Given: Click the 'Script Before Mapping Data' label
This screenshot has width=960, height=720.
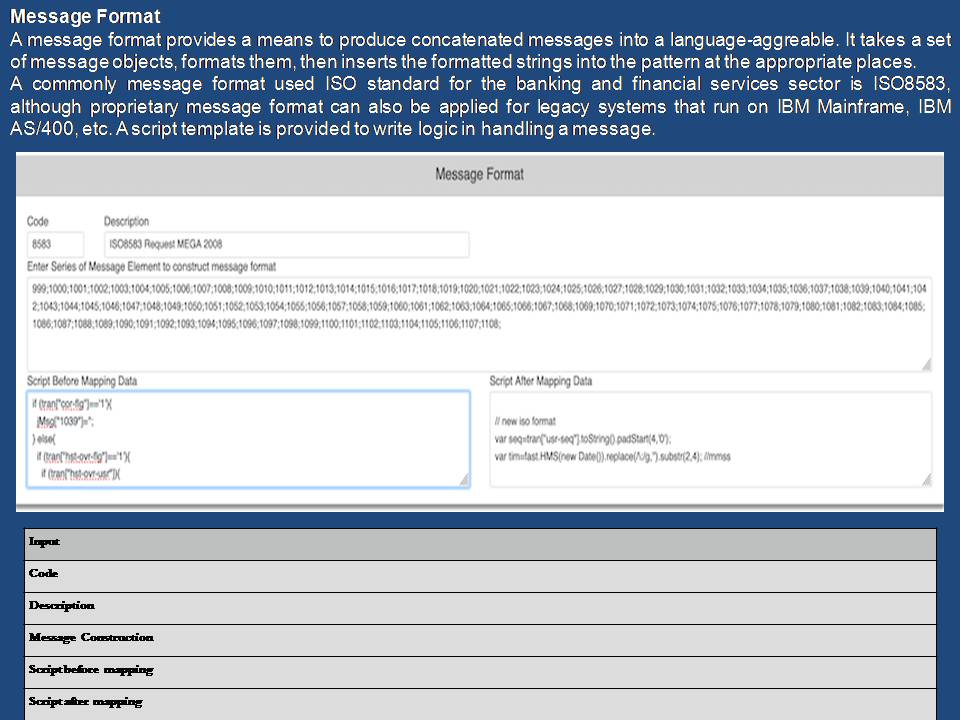Looking at the screenshot, I should point(82,381).
